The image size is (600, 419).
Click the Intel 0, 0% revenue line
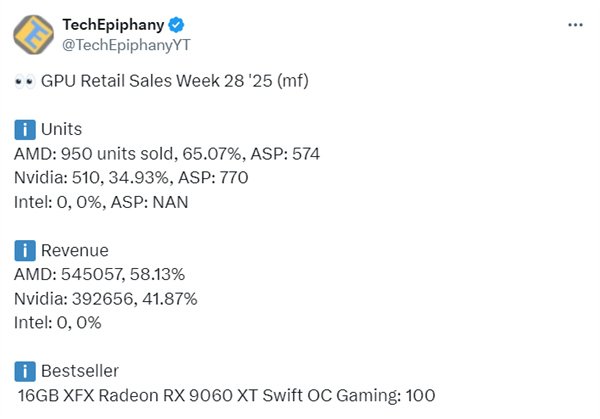pyautogui.click(x=58, y=322)
